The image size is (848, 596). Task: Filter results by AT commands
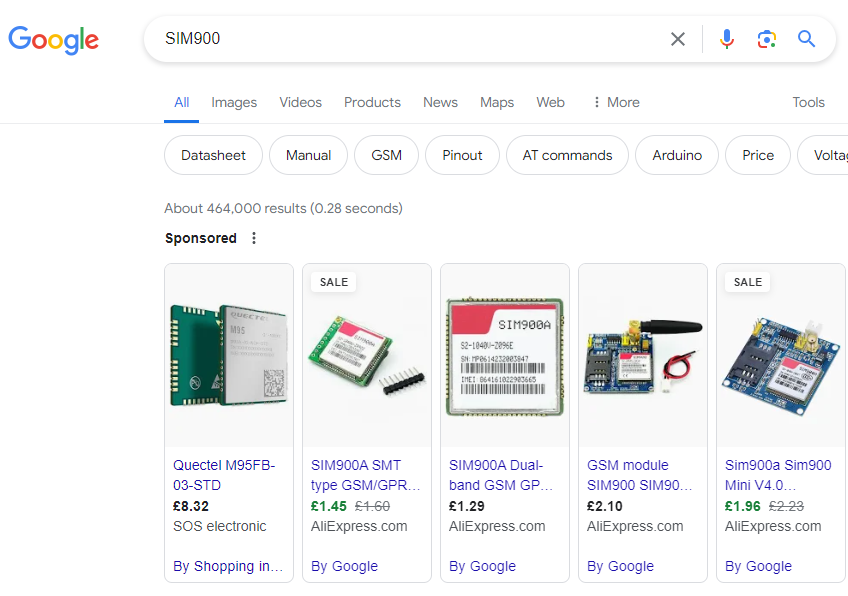[x=567, y=155]
